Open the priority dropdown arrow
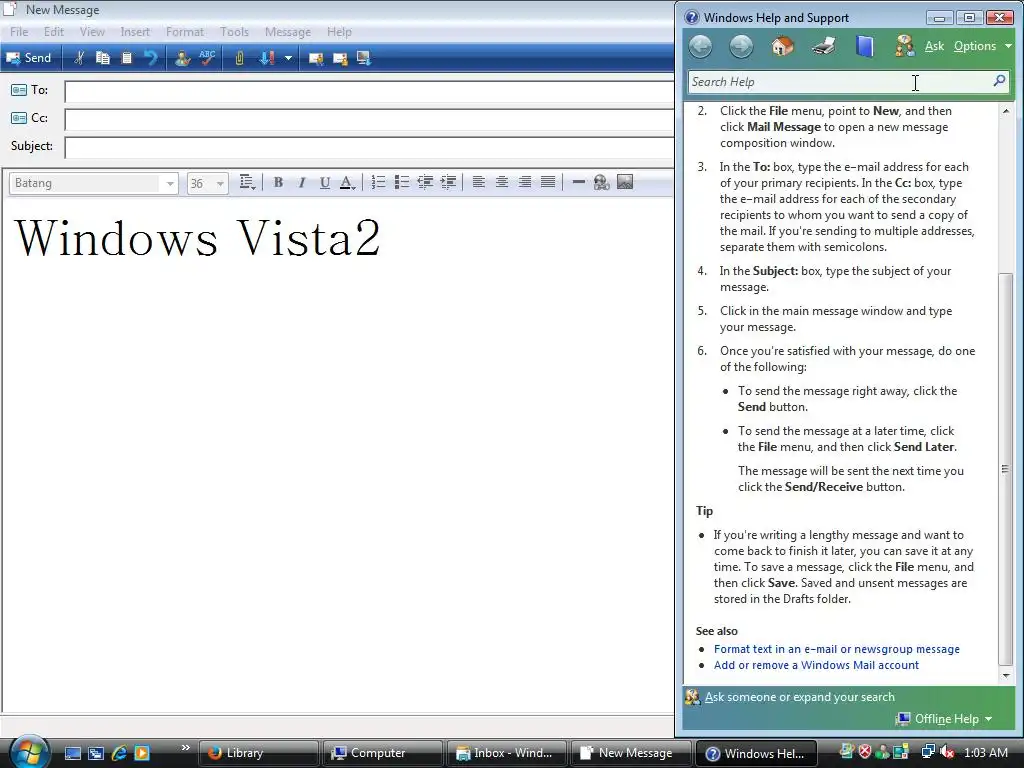 pos(288,58)
